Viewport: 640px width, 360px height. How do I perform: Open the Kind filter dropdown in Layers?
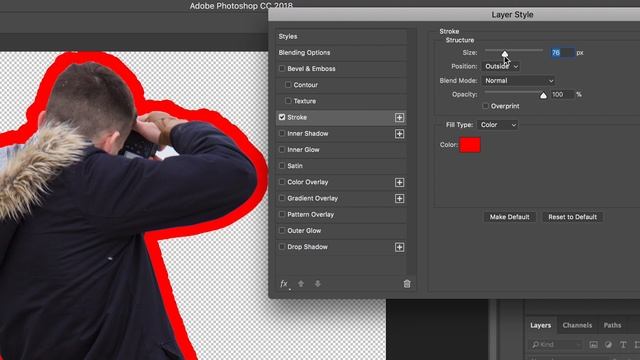pos(556,345)
